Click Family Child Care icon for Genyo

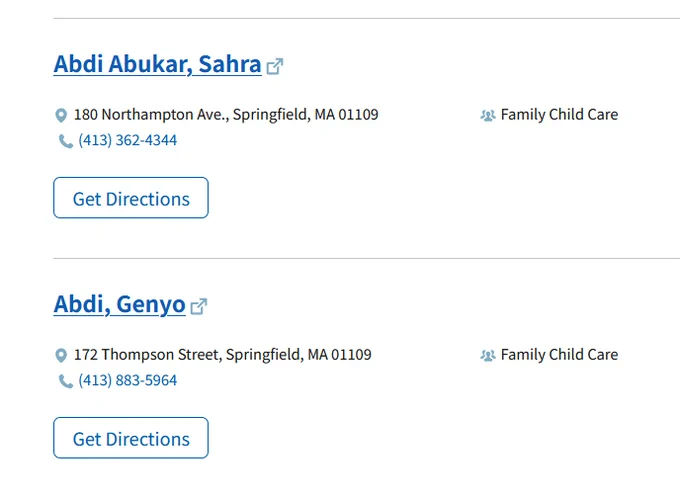pyautogui.click(x=487, y=356)
